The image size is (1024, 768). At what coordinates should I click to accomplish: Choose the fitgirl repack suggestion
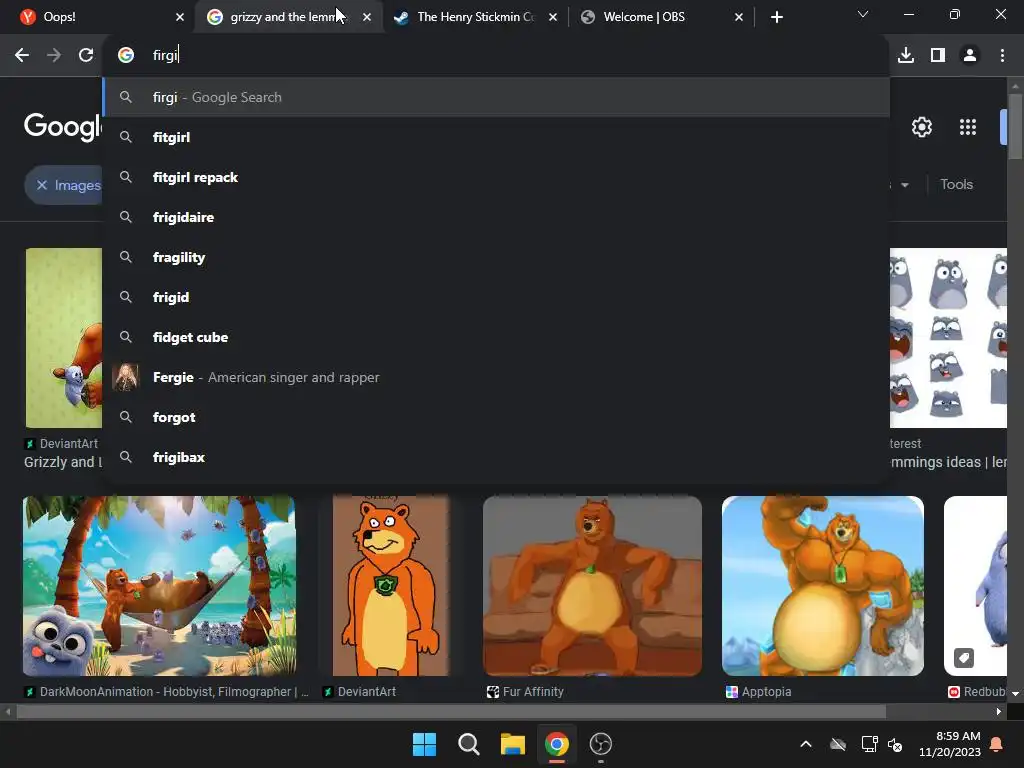tap(496, 177)
